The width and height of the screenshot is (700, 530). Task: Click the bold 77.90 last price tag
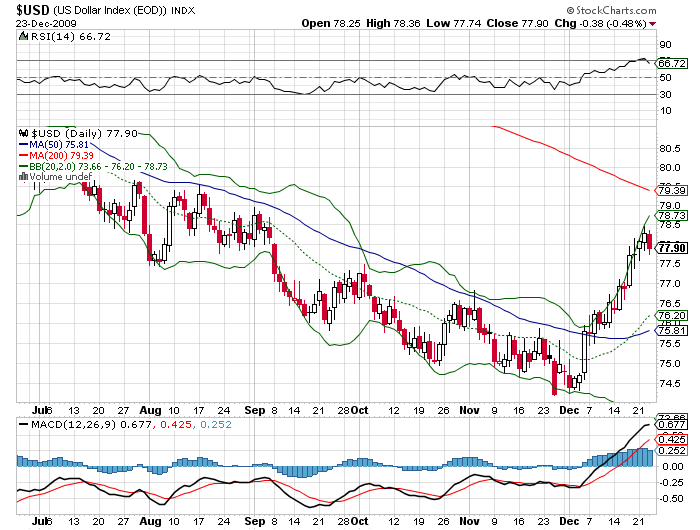tap(672, 248)
